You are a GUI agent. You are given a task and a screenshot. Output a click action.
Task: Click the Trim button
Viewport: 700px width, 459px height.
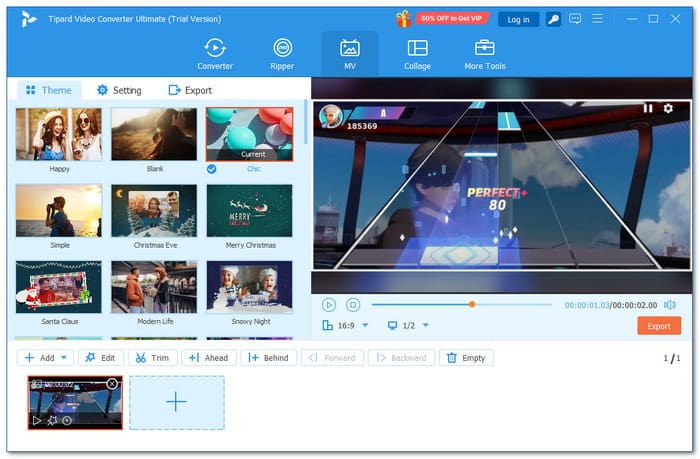[153, 358]
